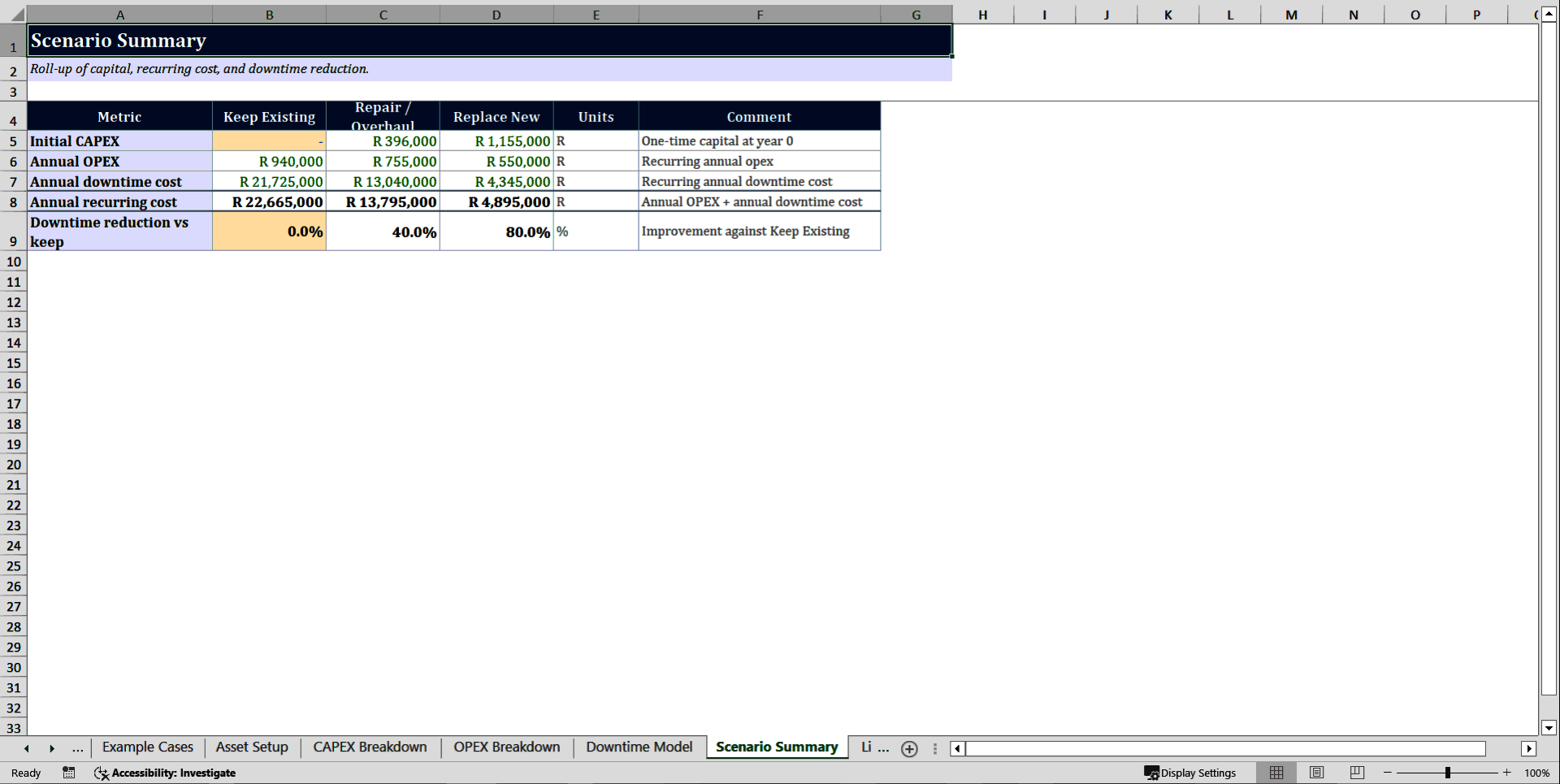Click the zoom slider handle
Image resolution: width=1560 pixels, height=784 pixels.
click(x=1448, y=773)
